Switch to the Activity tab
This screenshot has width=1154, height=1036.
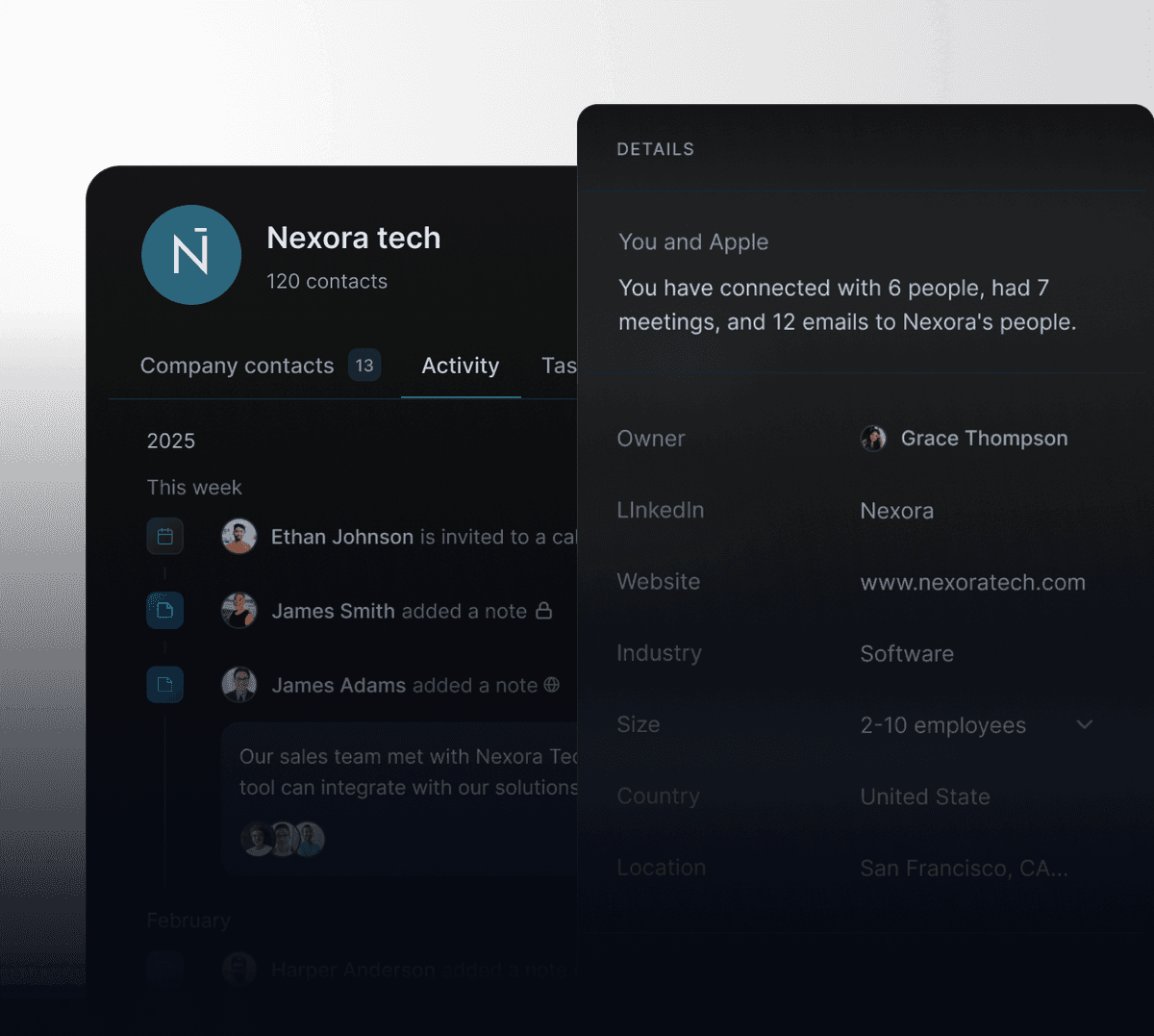click(461, 366)
